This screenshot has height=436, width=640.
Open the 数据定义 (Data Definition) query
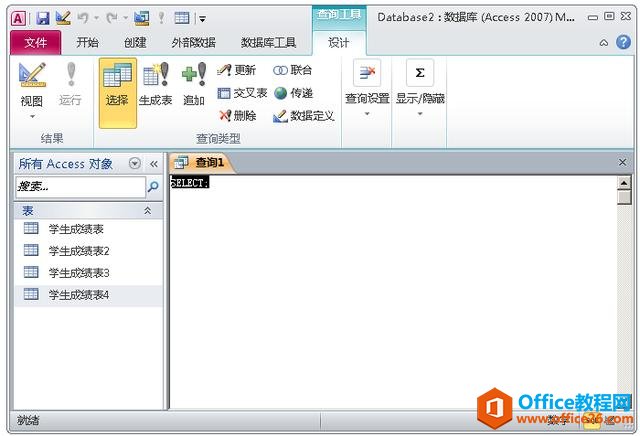coord(303,116)
